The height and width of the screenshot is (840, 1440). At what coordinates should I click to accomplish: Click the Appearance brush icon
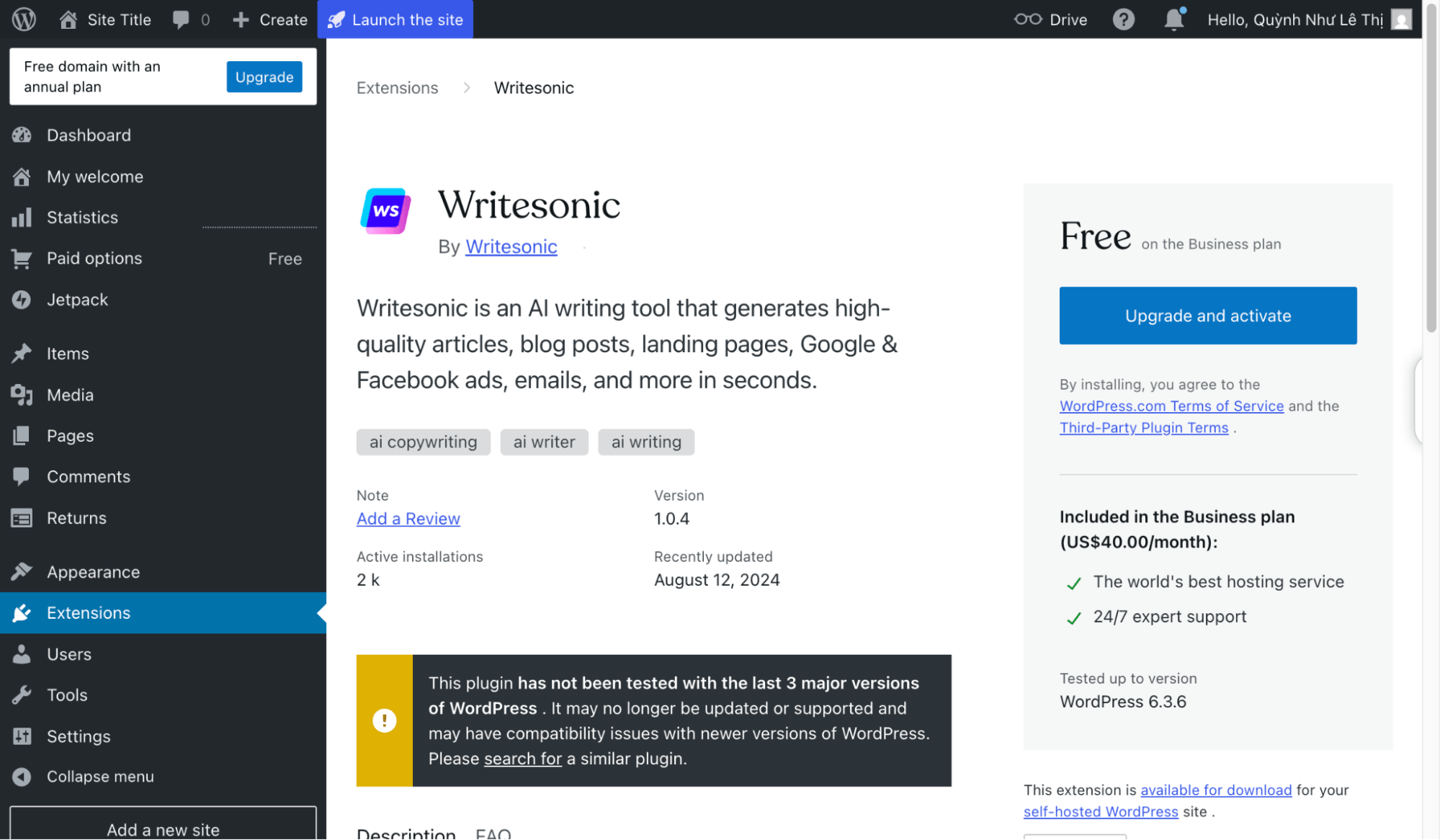[22, 571]
